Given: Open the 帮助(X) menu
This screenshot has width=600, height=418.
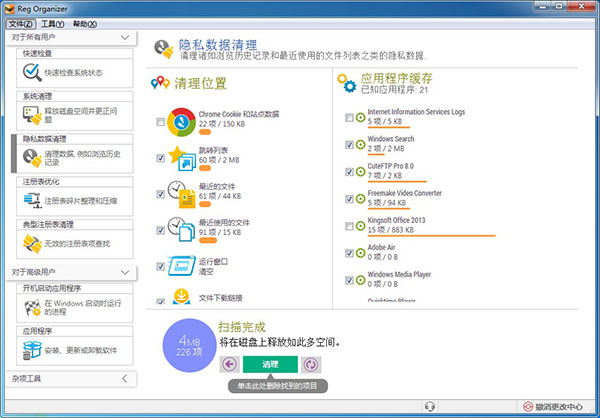Looking at the screenshot, I should click(85, 24).
